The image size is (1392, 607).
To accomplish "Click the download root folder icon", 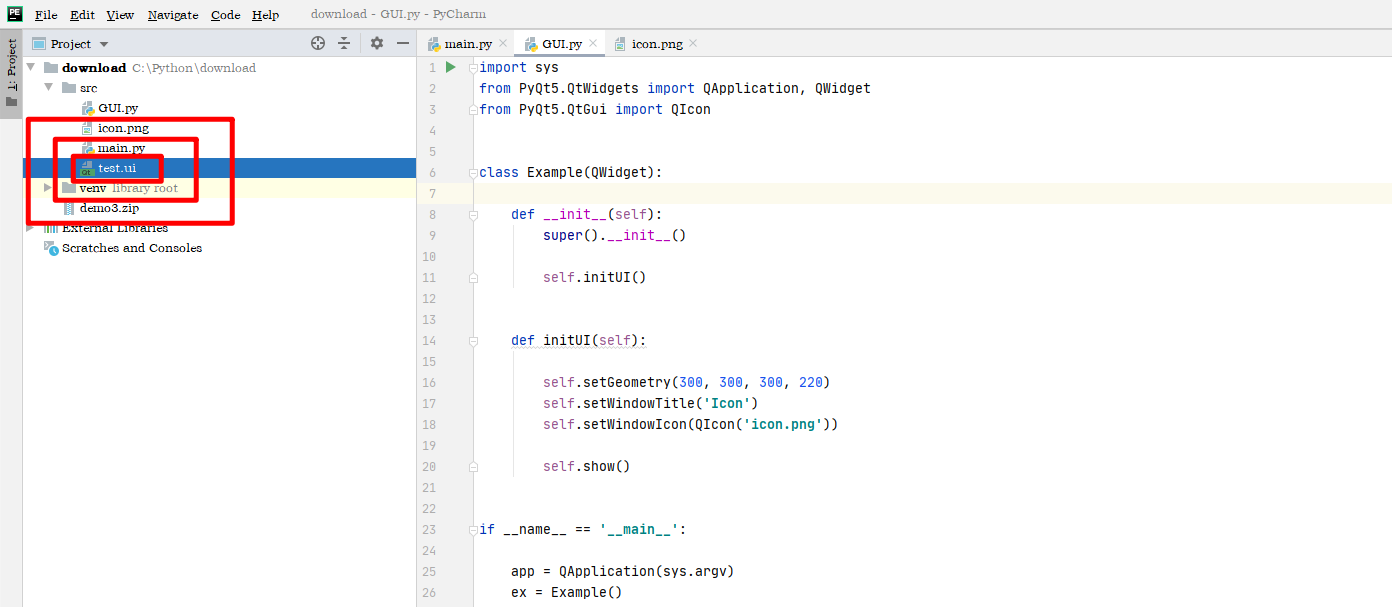I will click(51, 68).
